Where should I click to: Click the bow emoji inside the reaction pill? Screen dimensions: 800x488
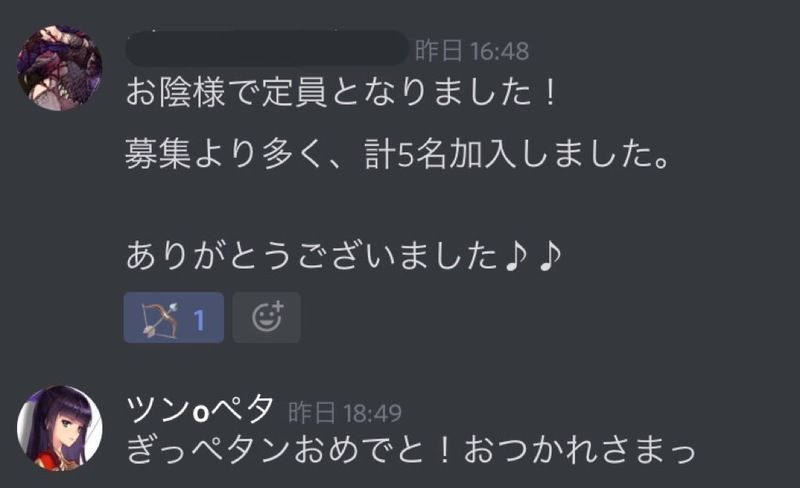159,319
